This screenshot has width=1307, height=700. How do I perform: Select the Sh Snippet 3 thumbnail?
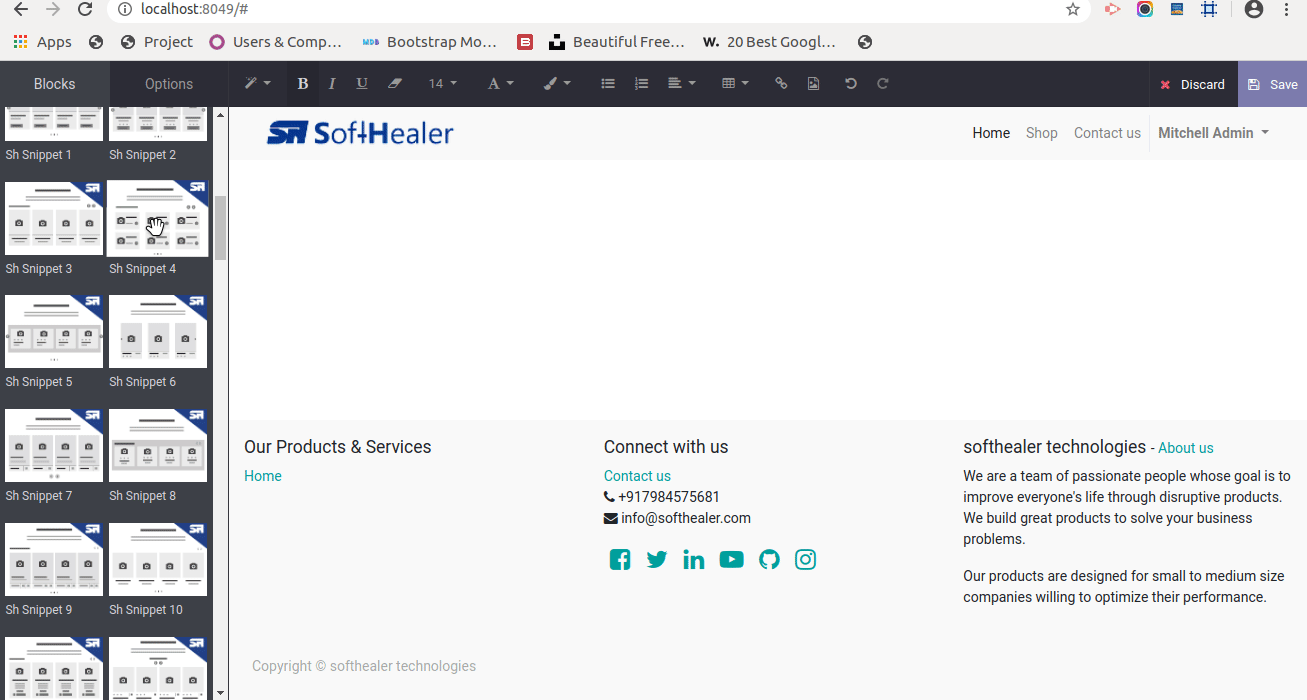click(x=54, y=218)
